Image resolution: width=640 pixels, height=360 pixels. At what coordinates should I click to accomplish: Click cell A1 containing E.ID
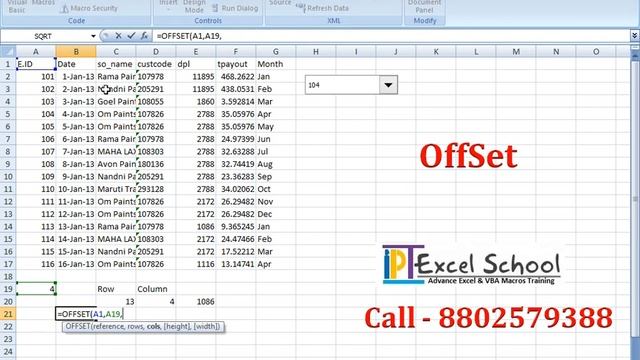coord(36,64)
